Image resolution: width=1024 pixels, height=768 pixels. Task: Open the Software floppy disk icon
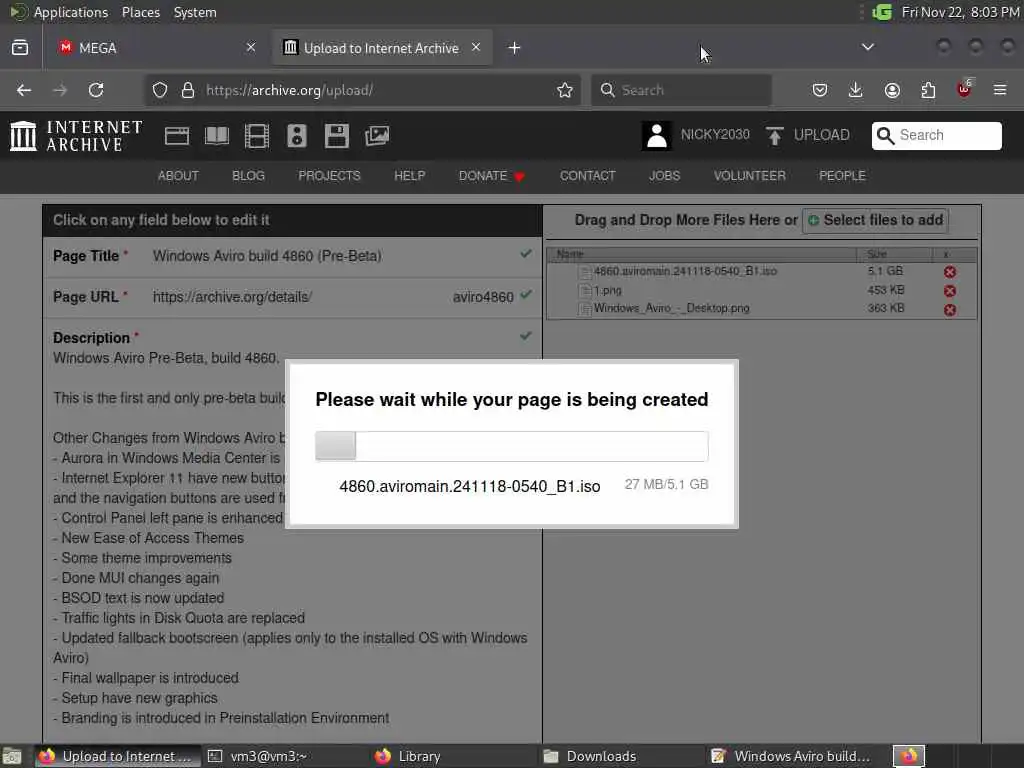click(337, 136)
